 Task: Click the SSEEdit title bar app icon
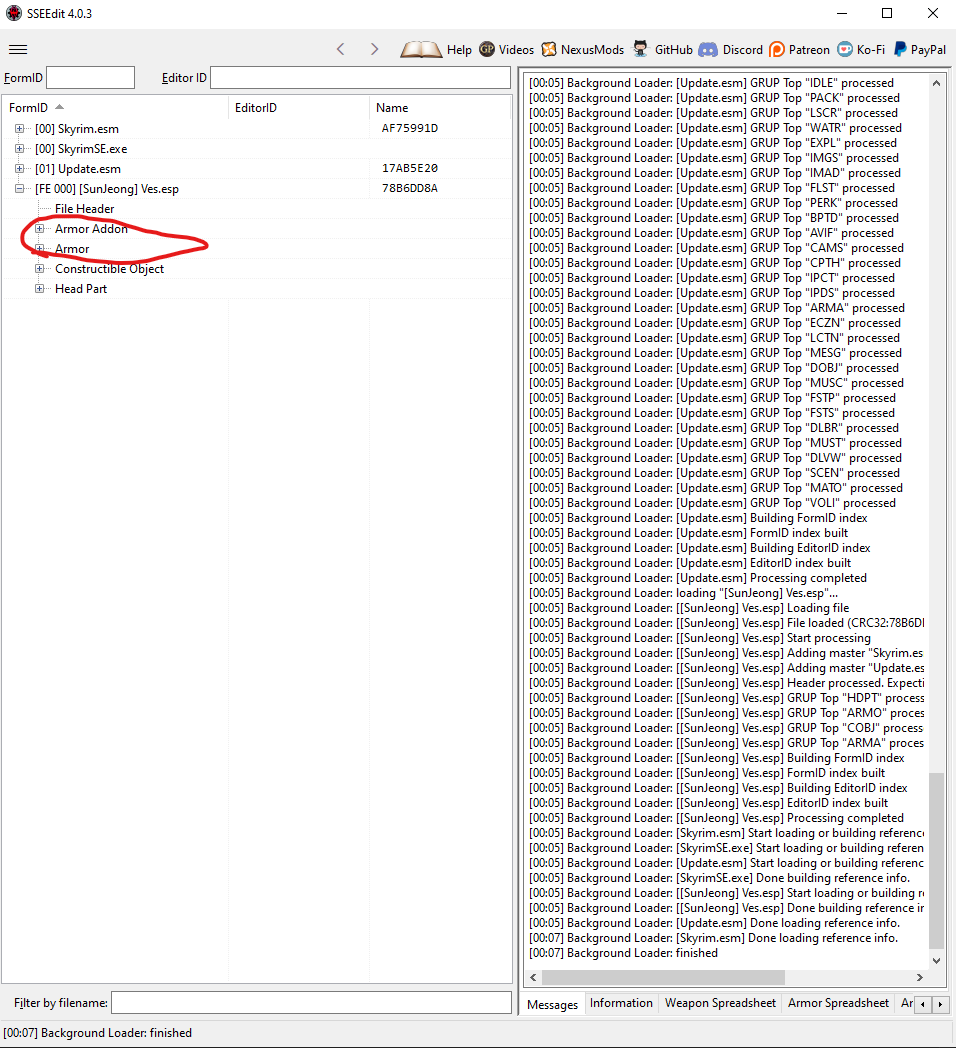[x=13, y=13]
